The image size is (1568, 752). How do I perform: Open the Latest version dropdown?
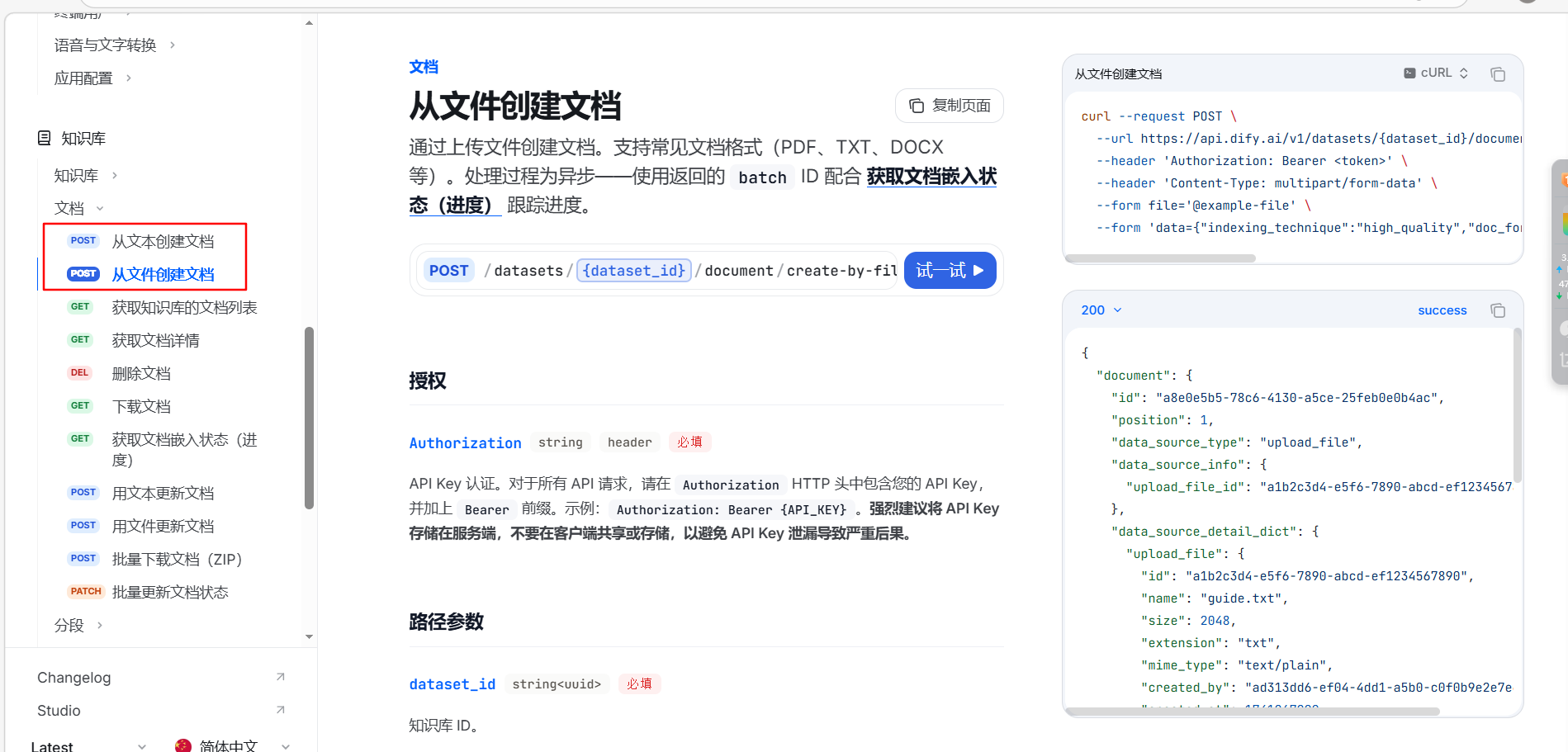[x=88, y=745]
